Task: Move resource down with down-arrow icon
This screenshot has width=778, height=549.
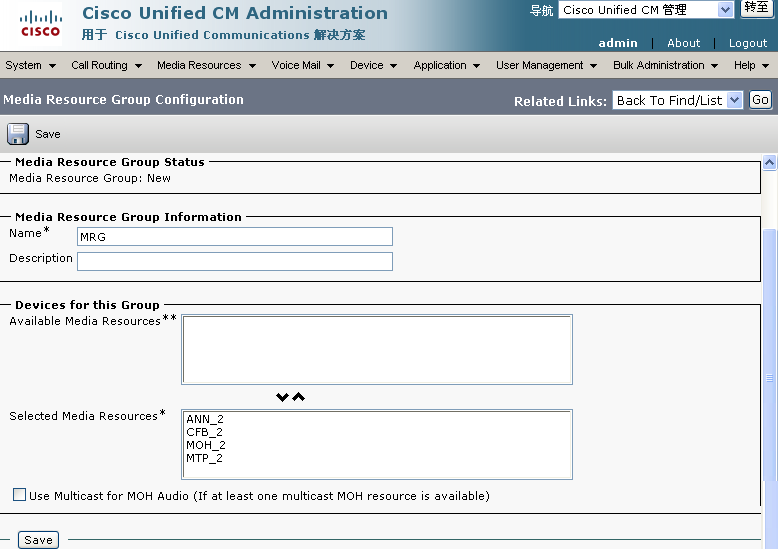Action: click(x=282, y=397)
